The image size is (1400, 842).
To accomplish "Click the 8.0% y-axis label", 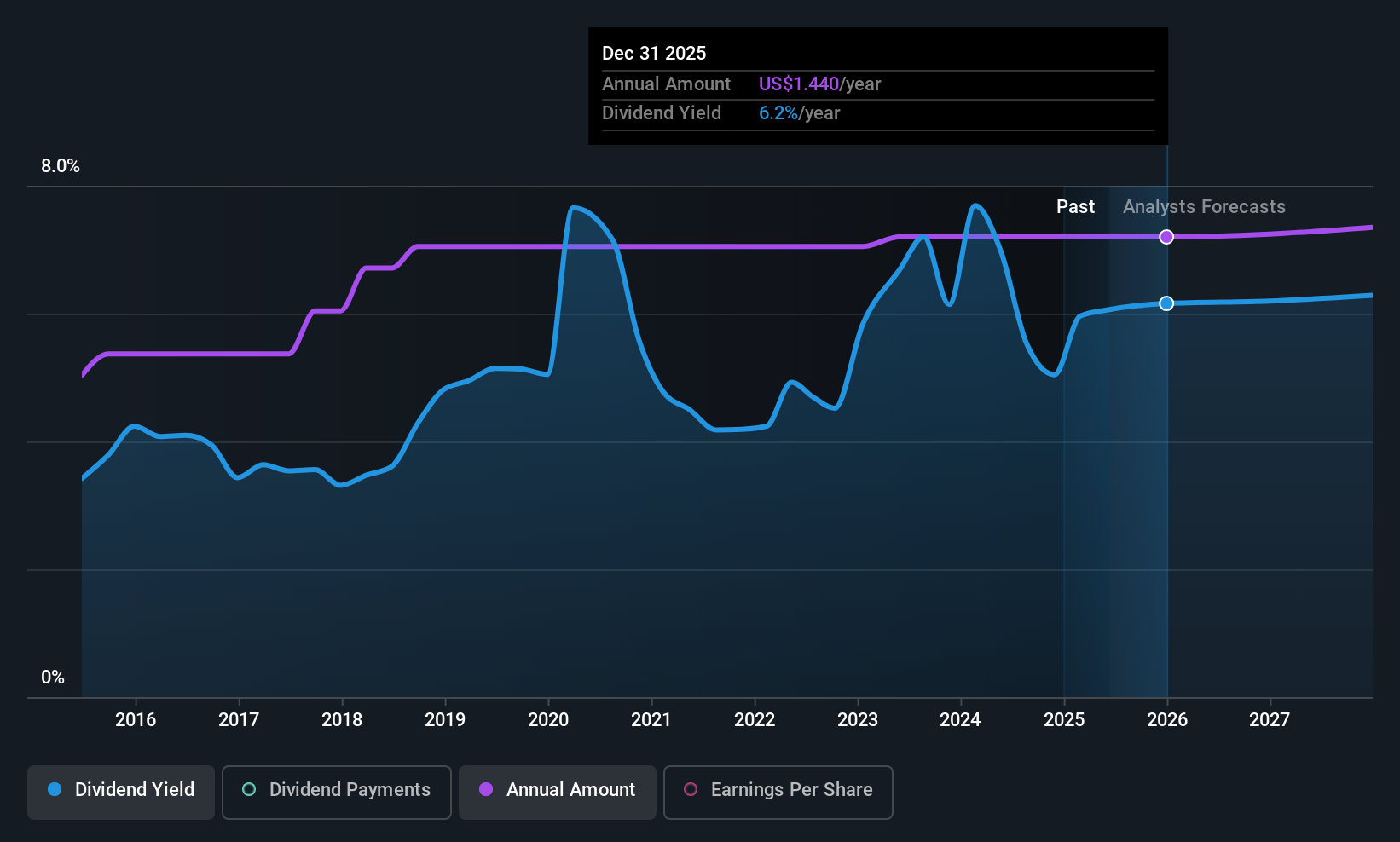I will (61, 166).
